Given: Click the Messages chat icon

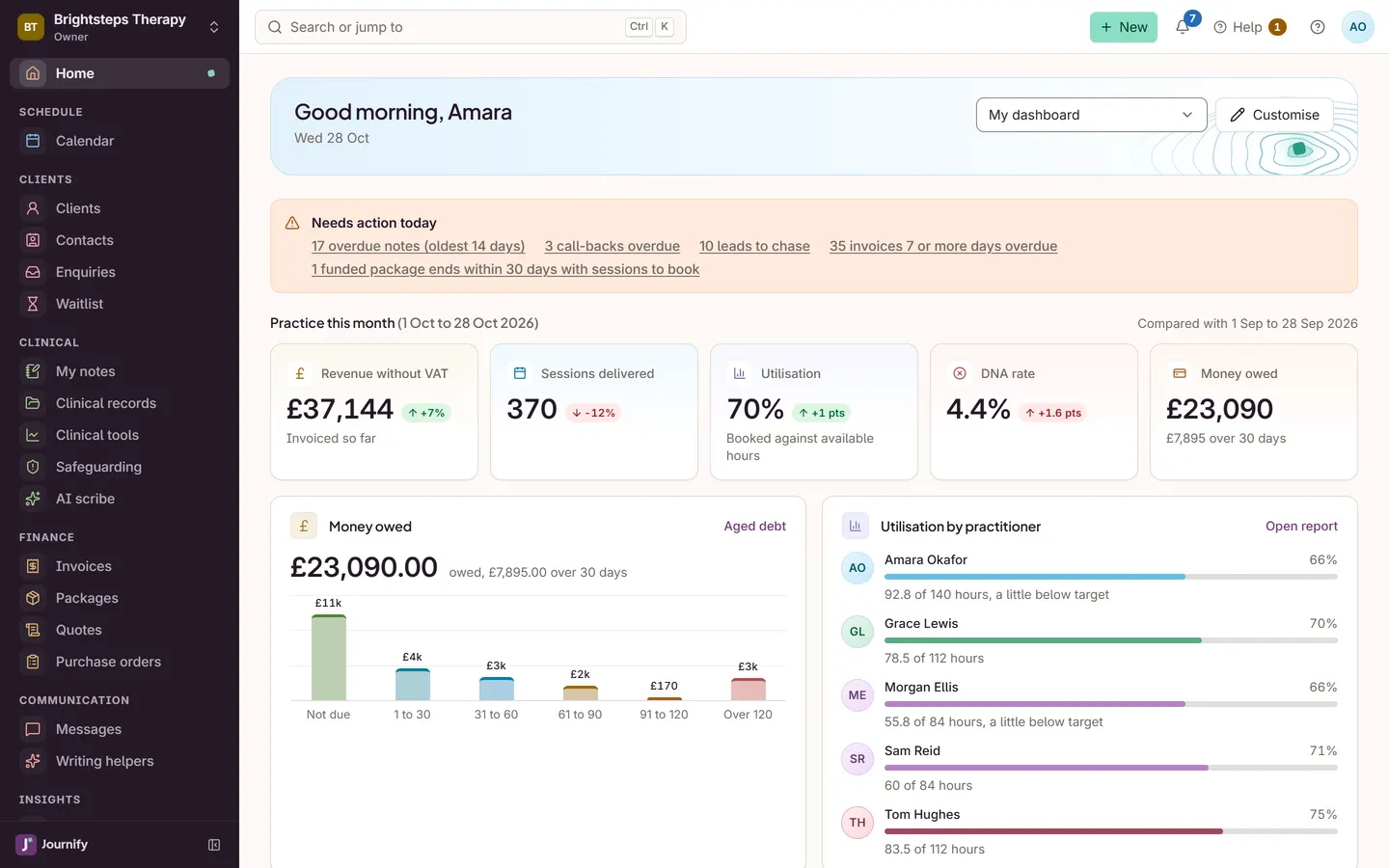Looking at the screenshot, I should (33, 729).
